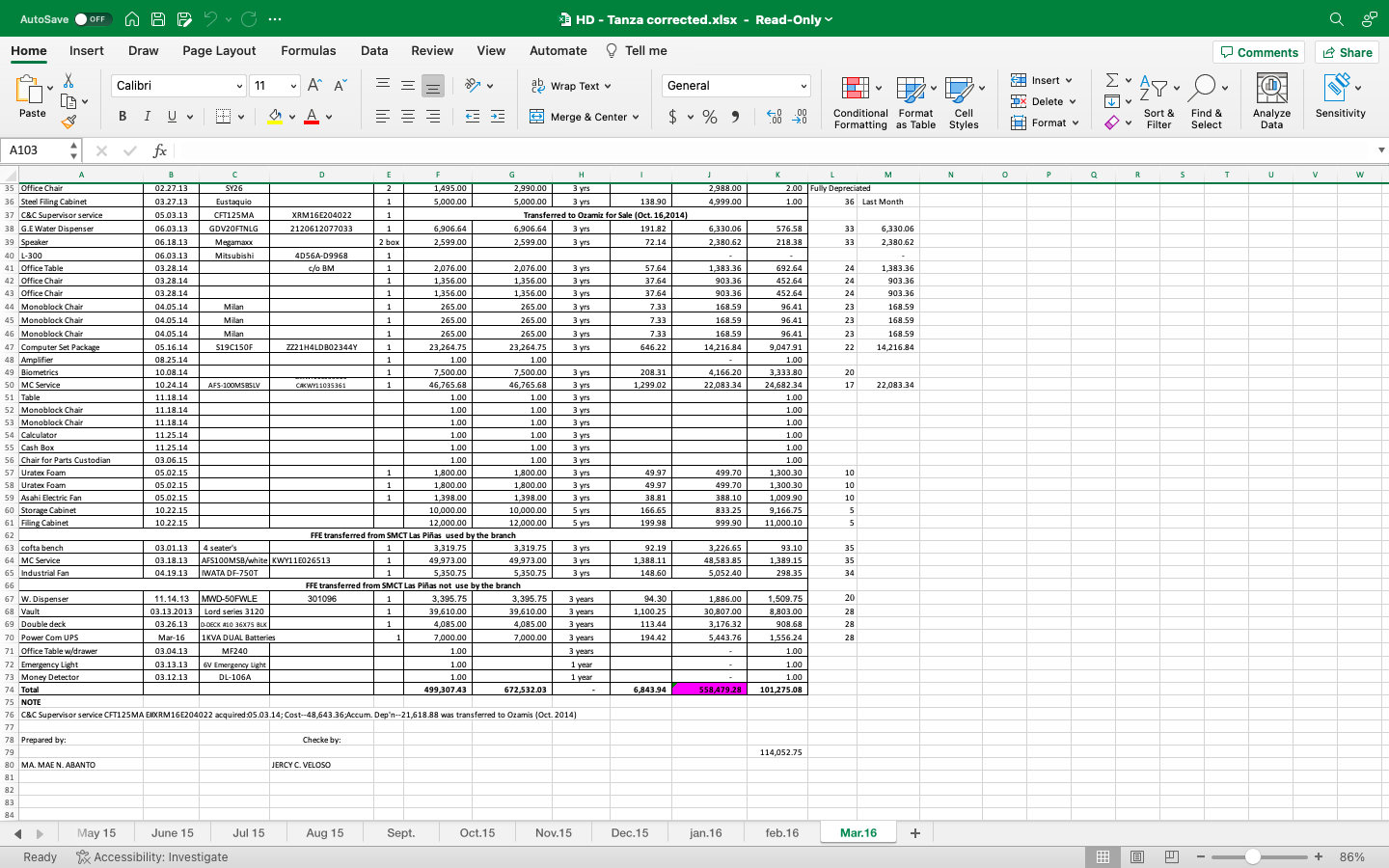Click the Comma Style icon
1389x868 pixels.
click(735, 117)
